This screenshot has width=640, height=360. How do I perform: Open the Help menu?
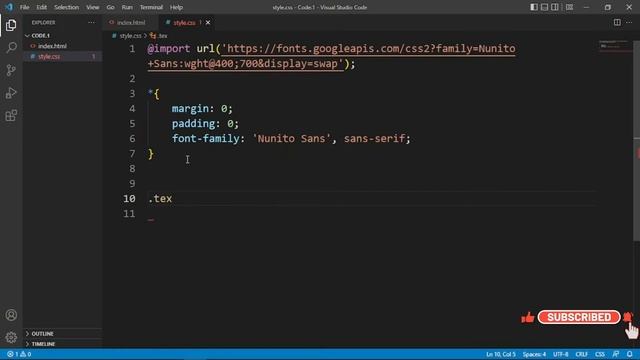[176, 7]
